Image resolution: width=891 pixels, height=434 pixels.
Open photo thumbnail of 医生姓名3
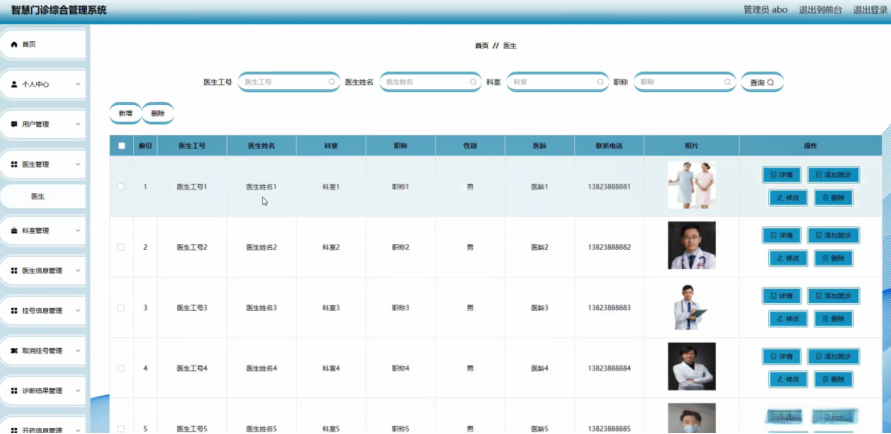[692, 306]
